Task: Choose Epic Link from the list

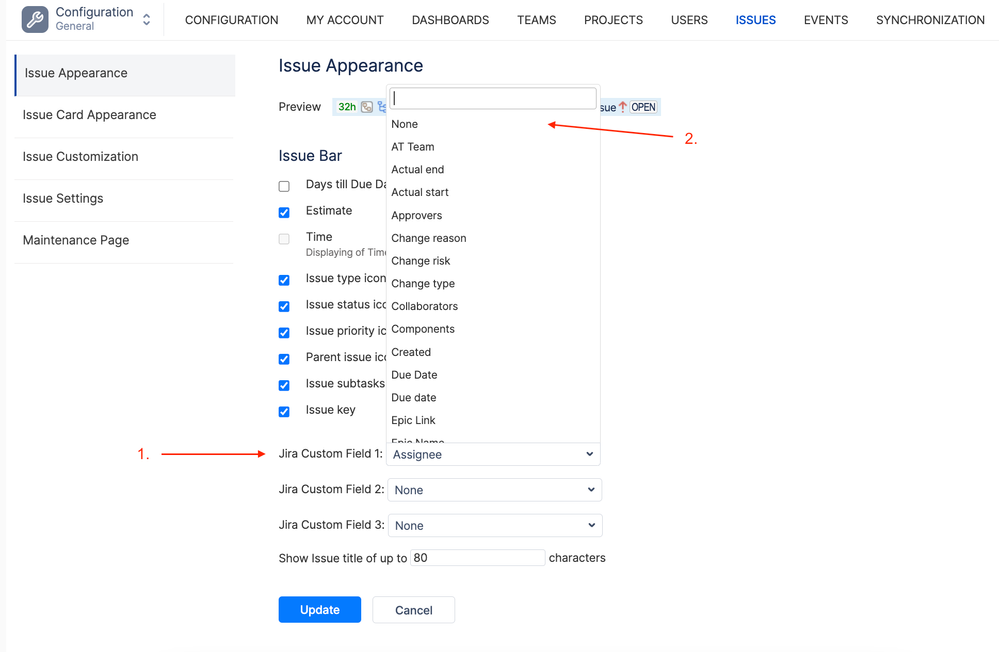Action: (493, 421)
